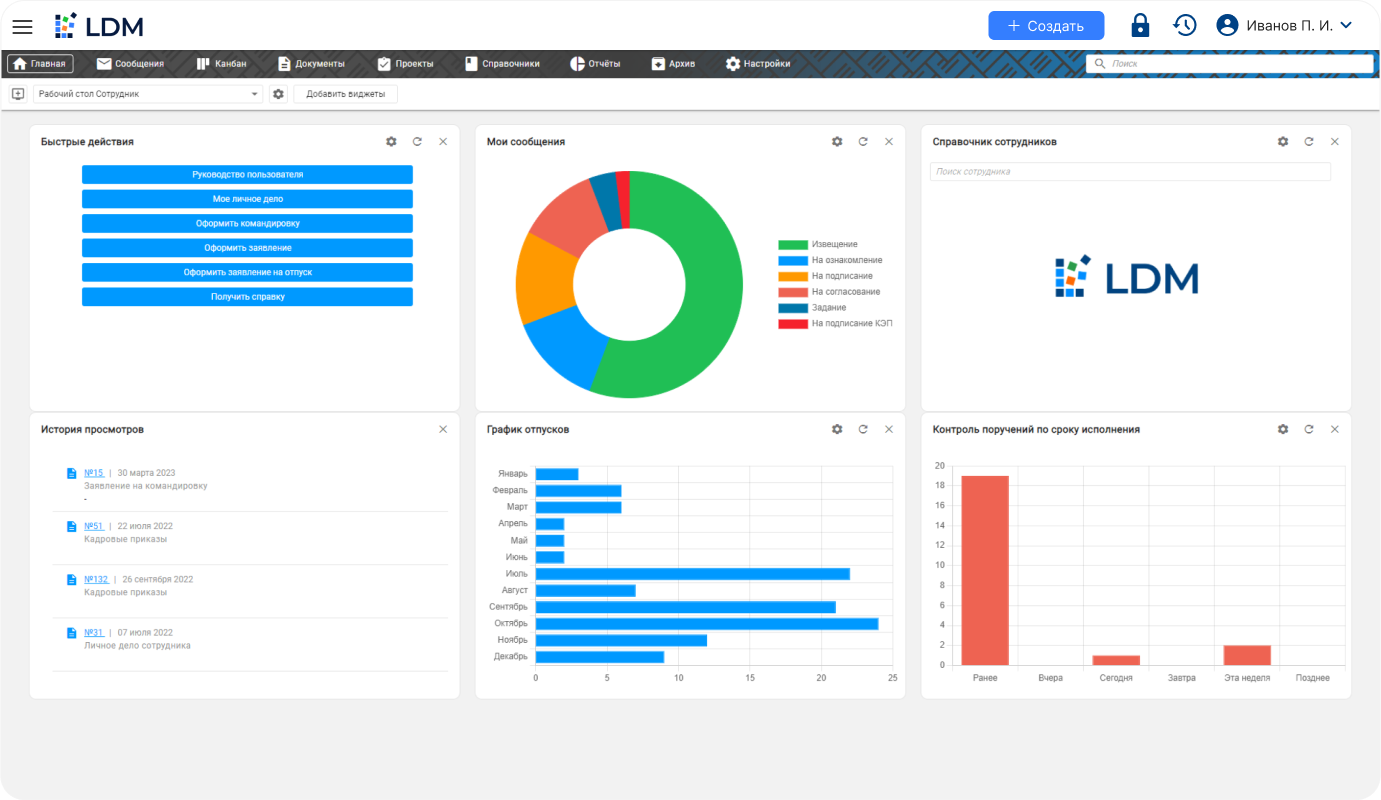The image size is (1381, 800).
Task: Click document icon beside №15
Action: point(71,473)
